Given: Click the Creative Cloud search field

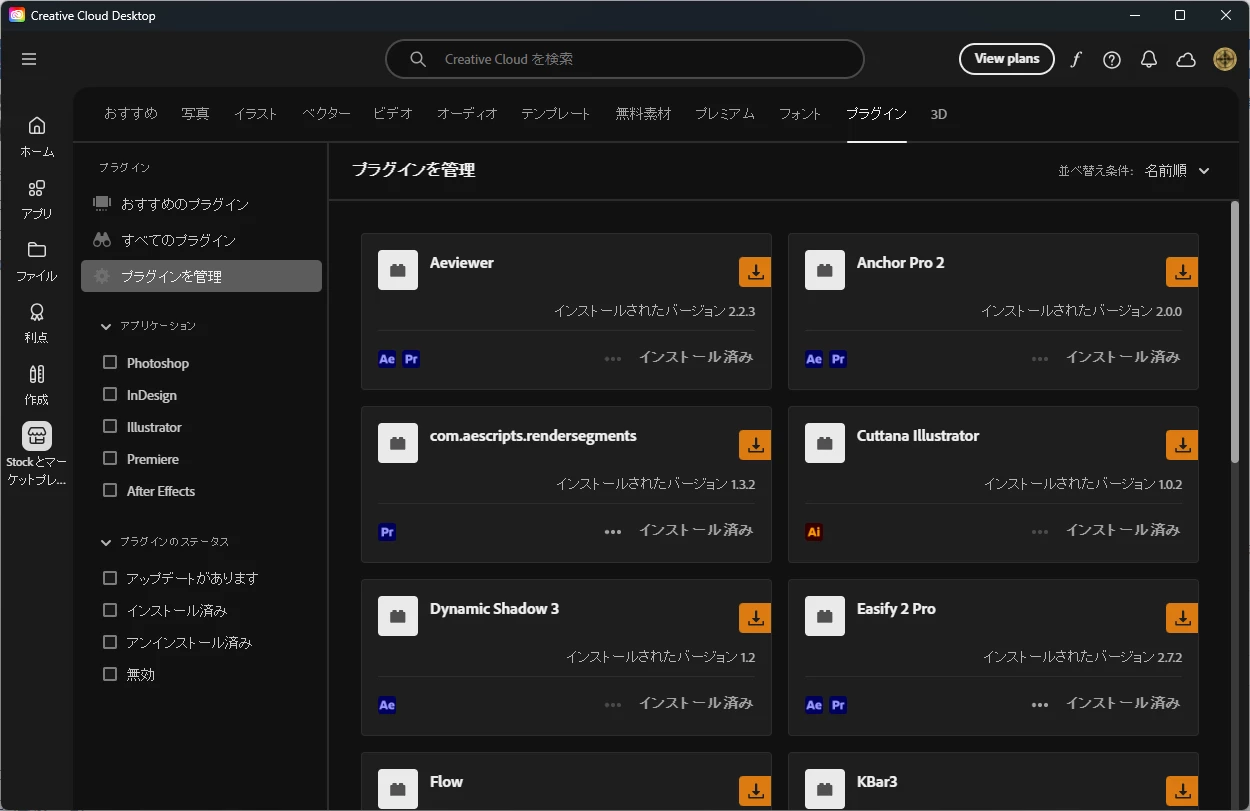Looking at the screenshot, I should [x=625, y=59].
